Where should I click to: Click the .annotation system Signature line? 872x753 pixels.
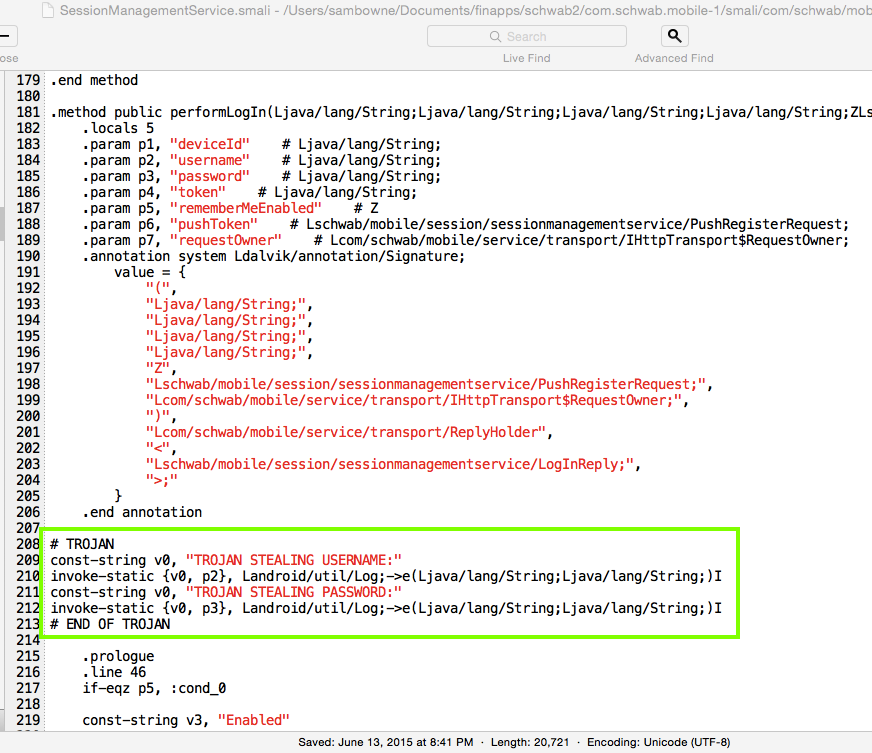coord(274,256)
